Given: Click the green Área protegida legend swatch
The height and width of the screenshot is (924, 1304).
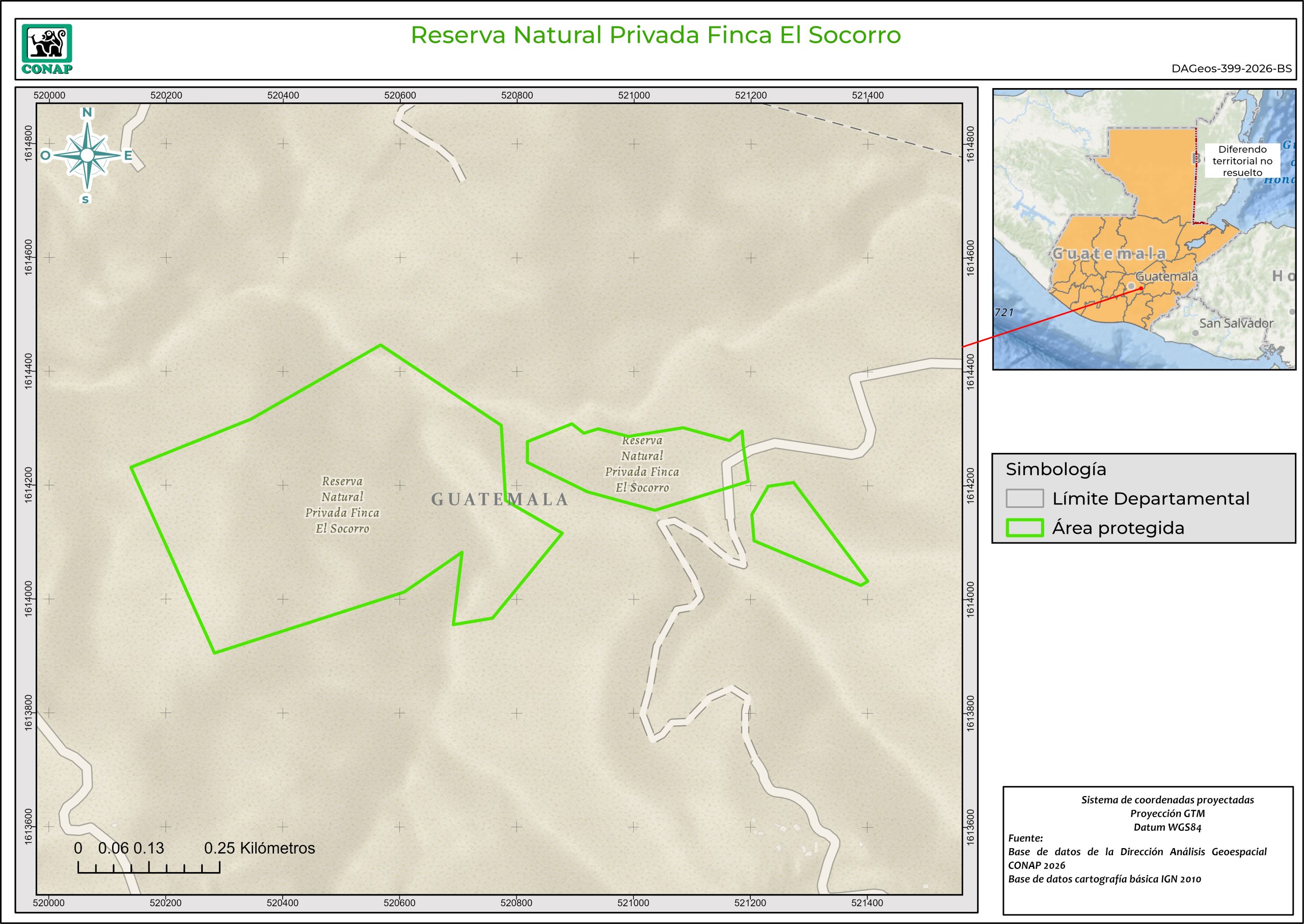Looking at the screenshot, I should click(1024, 527).
